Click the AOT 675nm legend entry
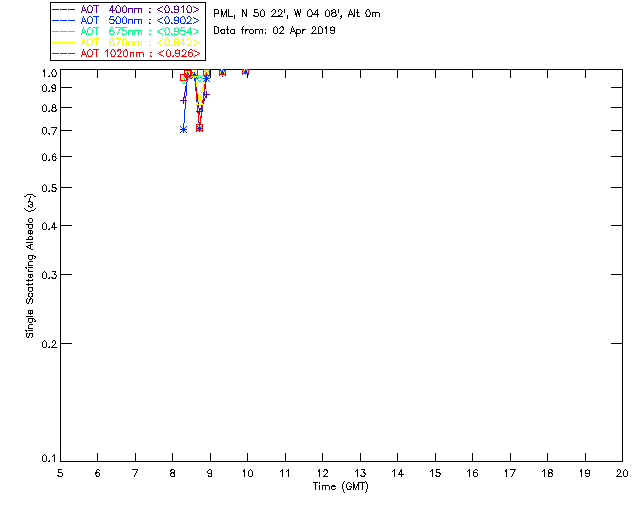 [126, 31]
